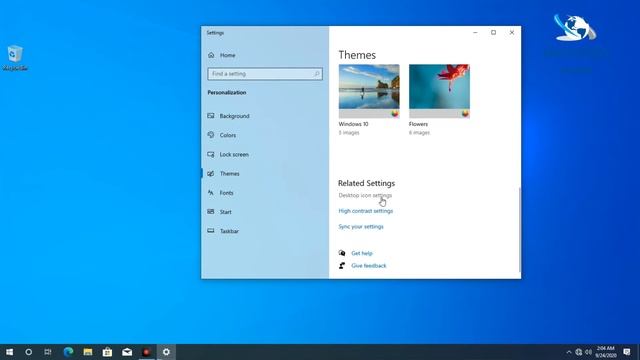Click the Get help link
Image resolution: width=640 pixels, height=360 pixels.
(362, 253)
